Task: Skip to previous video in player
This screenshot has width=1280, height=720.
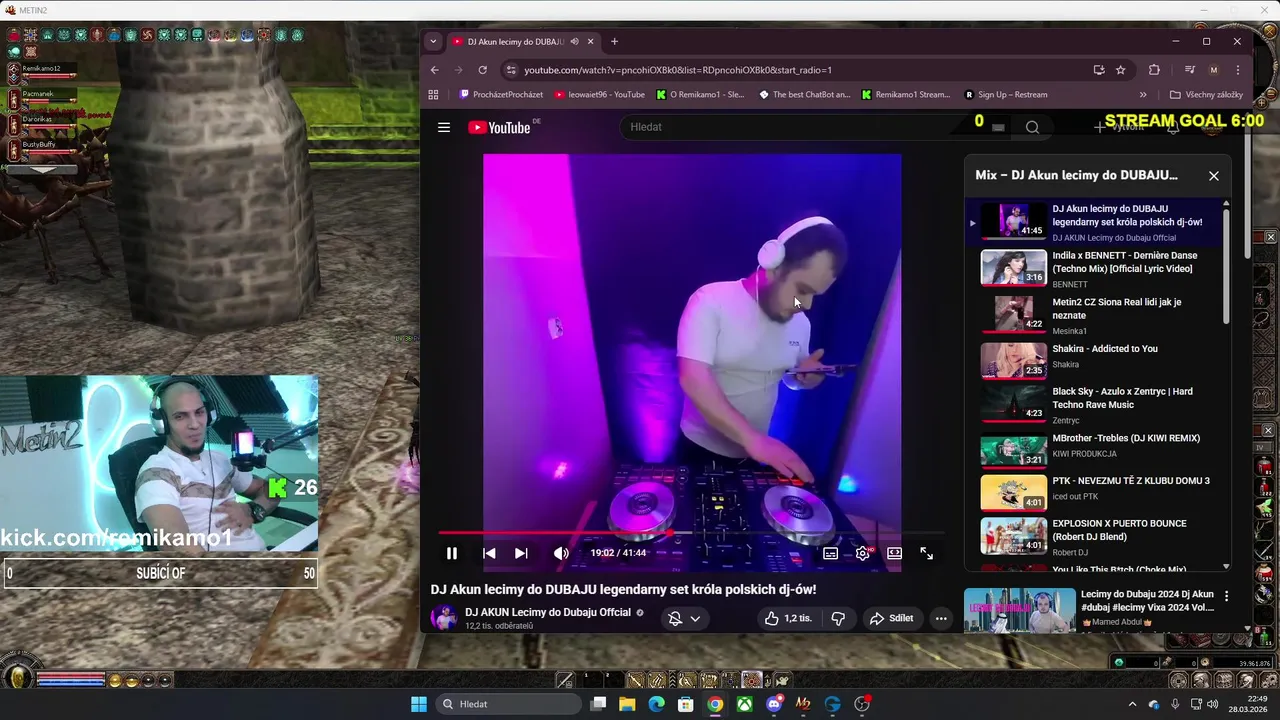Action: click(489, 553)
